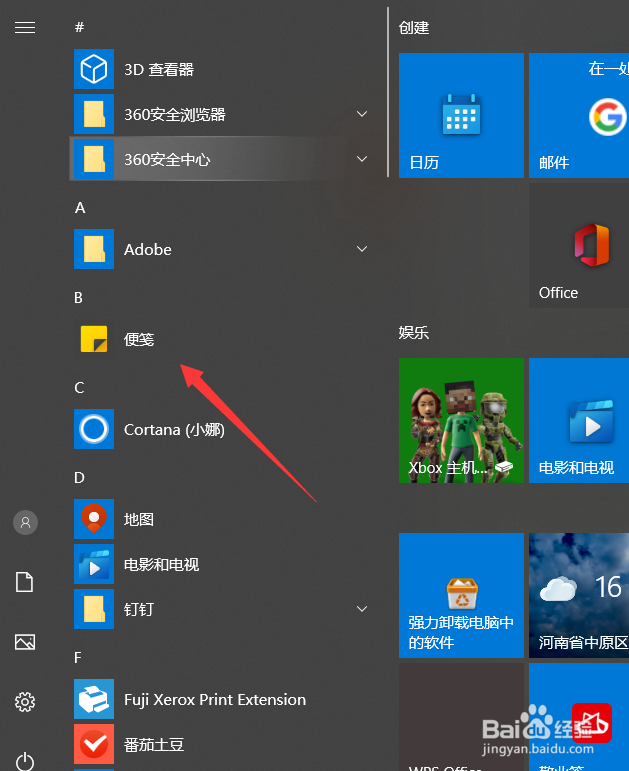The width and height of the screenshot is (629, 771).
Task: Open the Xbox 主机 tile
Action: tap(461, 420)
